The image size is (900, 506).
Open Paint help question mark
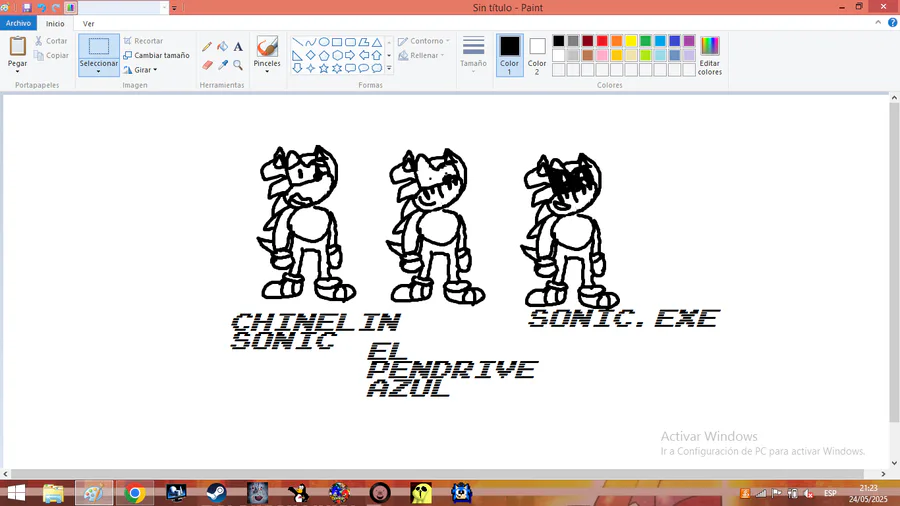point(893,22)
